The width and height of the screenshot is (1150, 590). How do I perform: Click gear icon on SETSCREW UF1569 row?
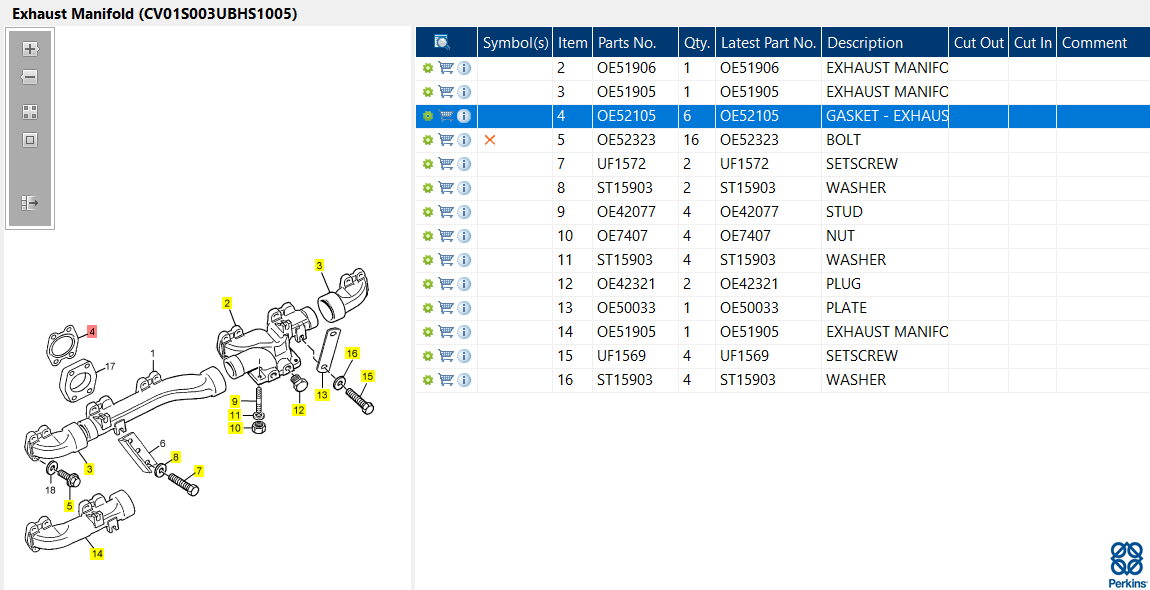(x=428, y=356)
